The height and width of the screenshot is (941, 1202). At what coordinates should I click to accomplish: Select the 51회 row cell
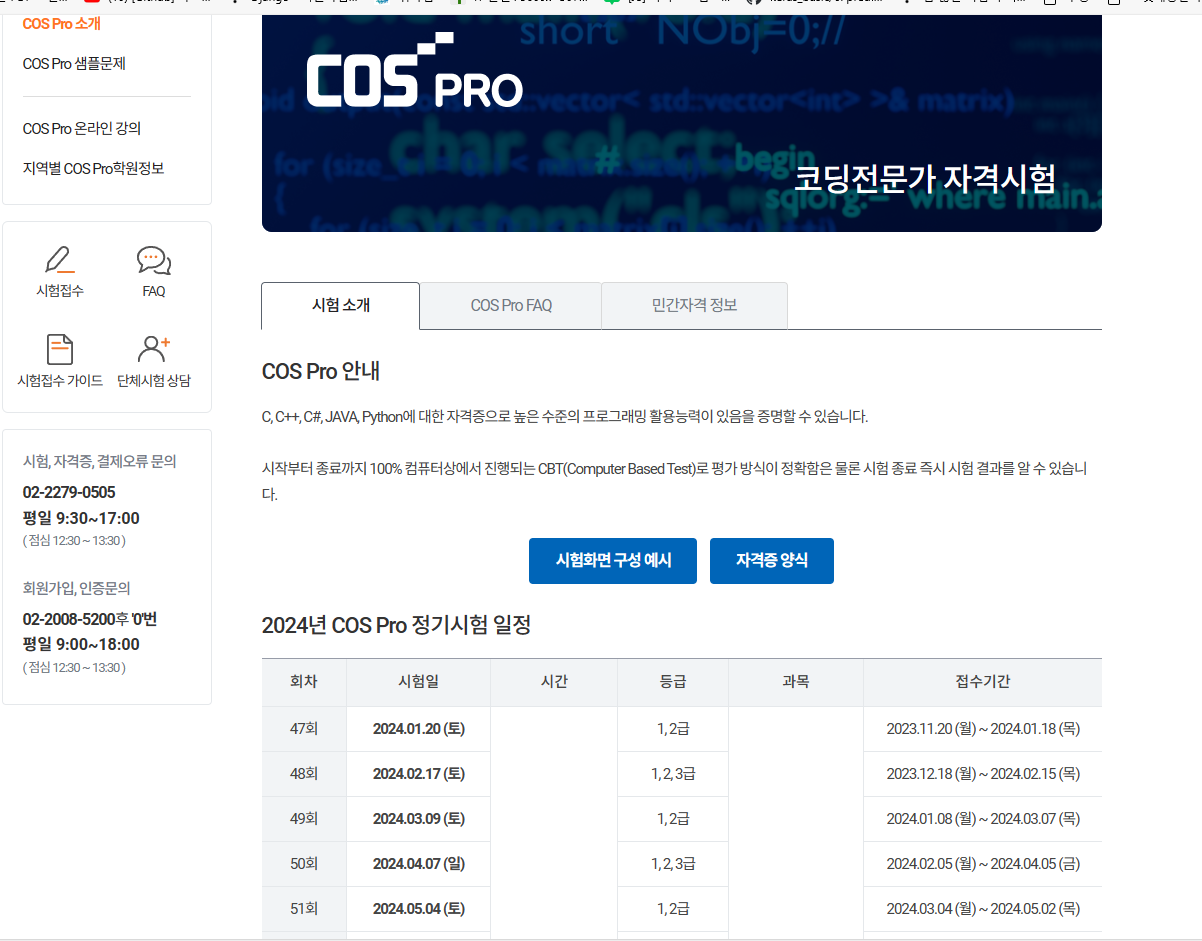tap(304, 909)
